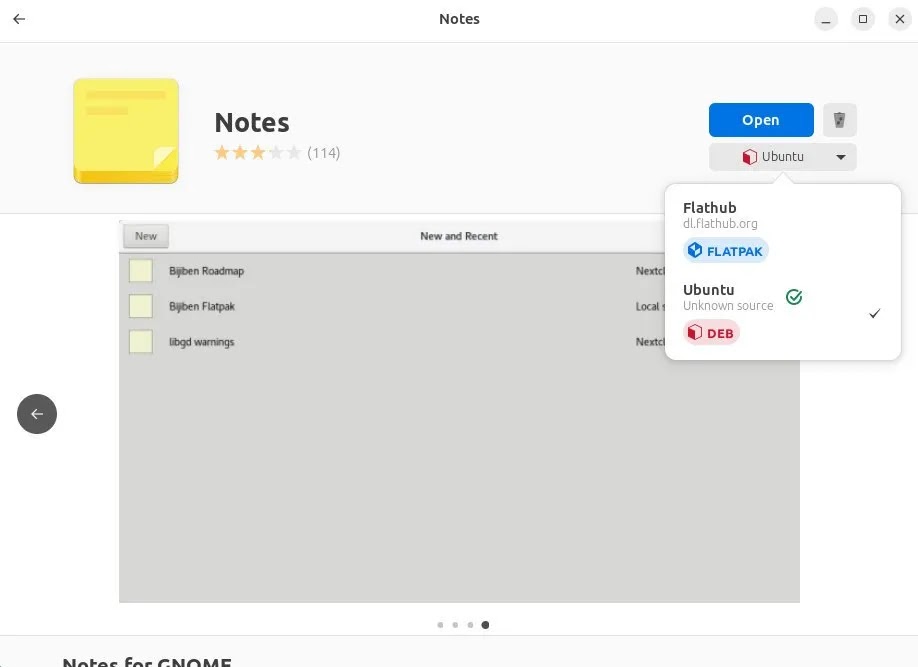Minimize the Notes window
918x667 pixels.
[825, 19]
